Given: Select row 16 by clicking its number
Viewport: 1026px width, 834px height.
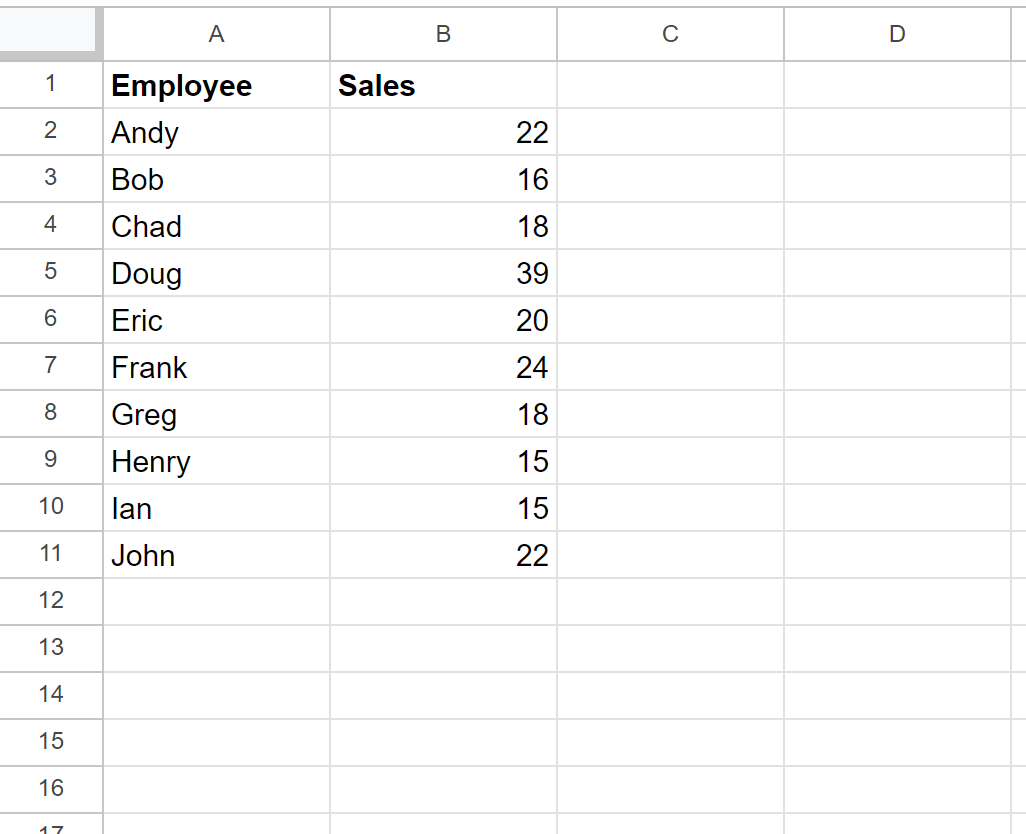Looking at the screenshot, I should 50,789.
